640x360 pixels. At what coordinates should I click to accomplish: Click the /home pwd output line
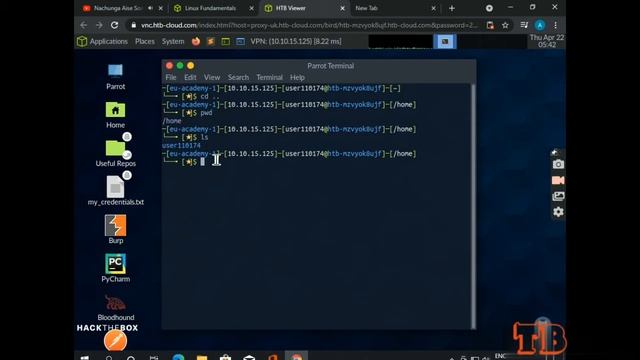pos(172,121)
